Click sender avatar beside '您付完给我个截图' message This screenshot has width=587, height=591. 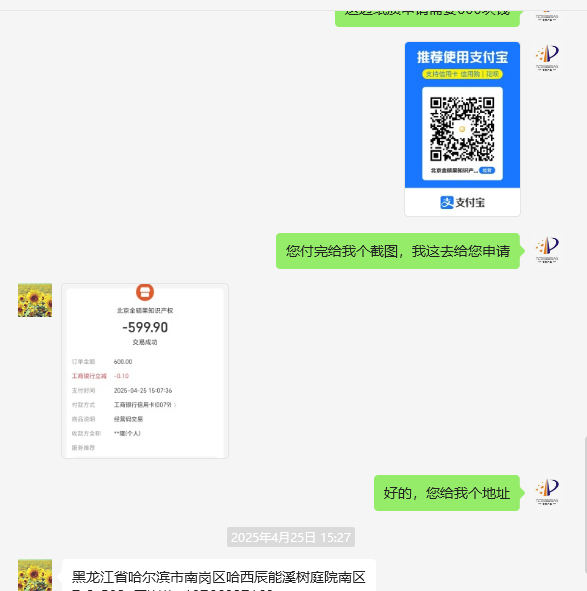pos(547,250)
